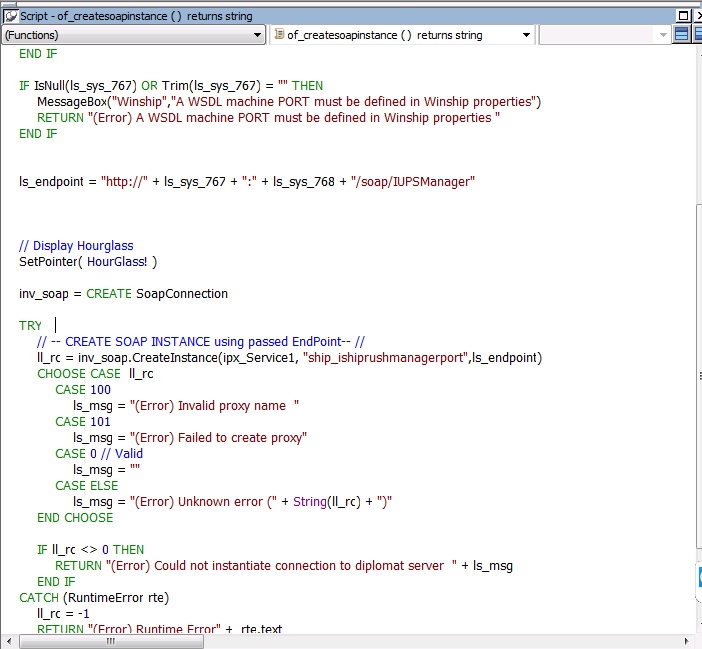Click the CATCH (RuntimeError rte) line
Image resolution: width=702 pixels, height=649 pixels.
(x=95, y=598)
